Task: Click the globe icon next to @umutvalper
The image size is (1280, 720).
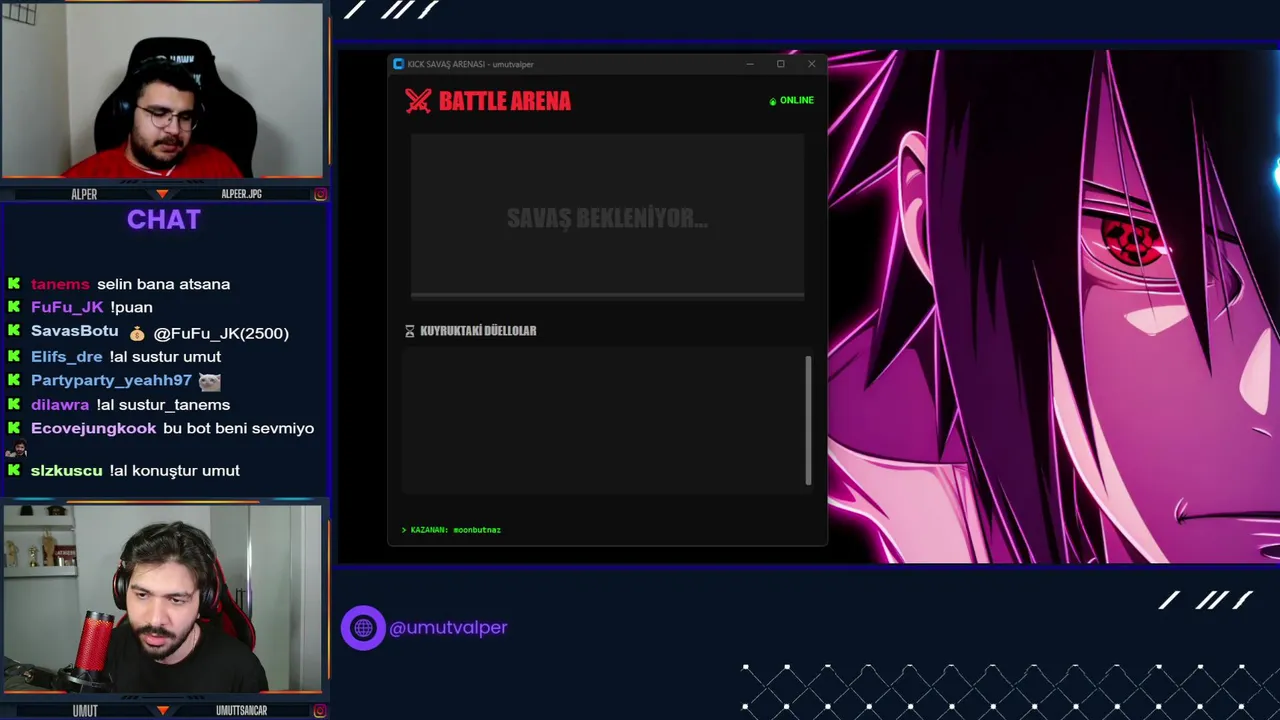Action: 363,628
